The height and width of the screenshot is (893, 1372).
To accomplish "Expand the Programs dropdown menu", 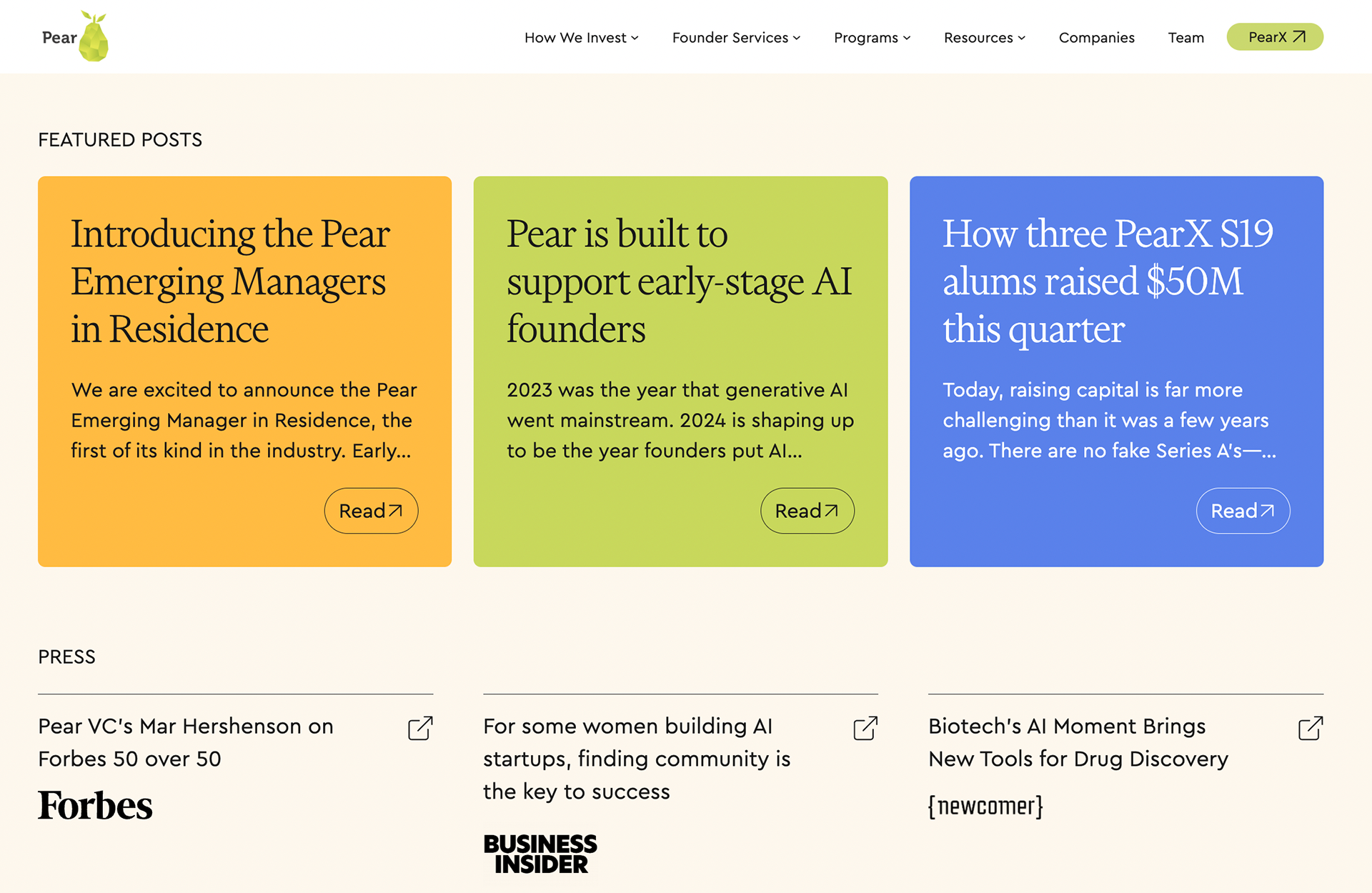I will click(872, 37).
